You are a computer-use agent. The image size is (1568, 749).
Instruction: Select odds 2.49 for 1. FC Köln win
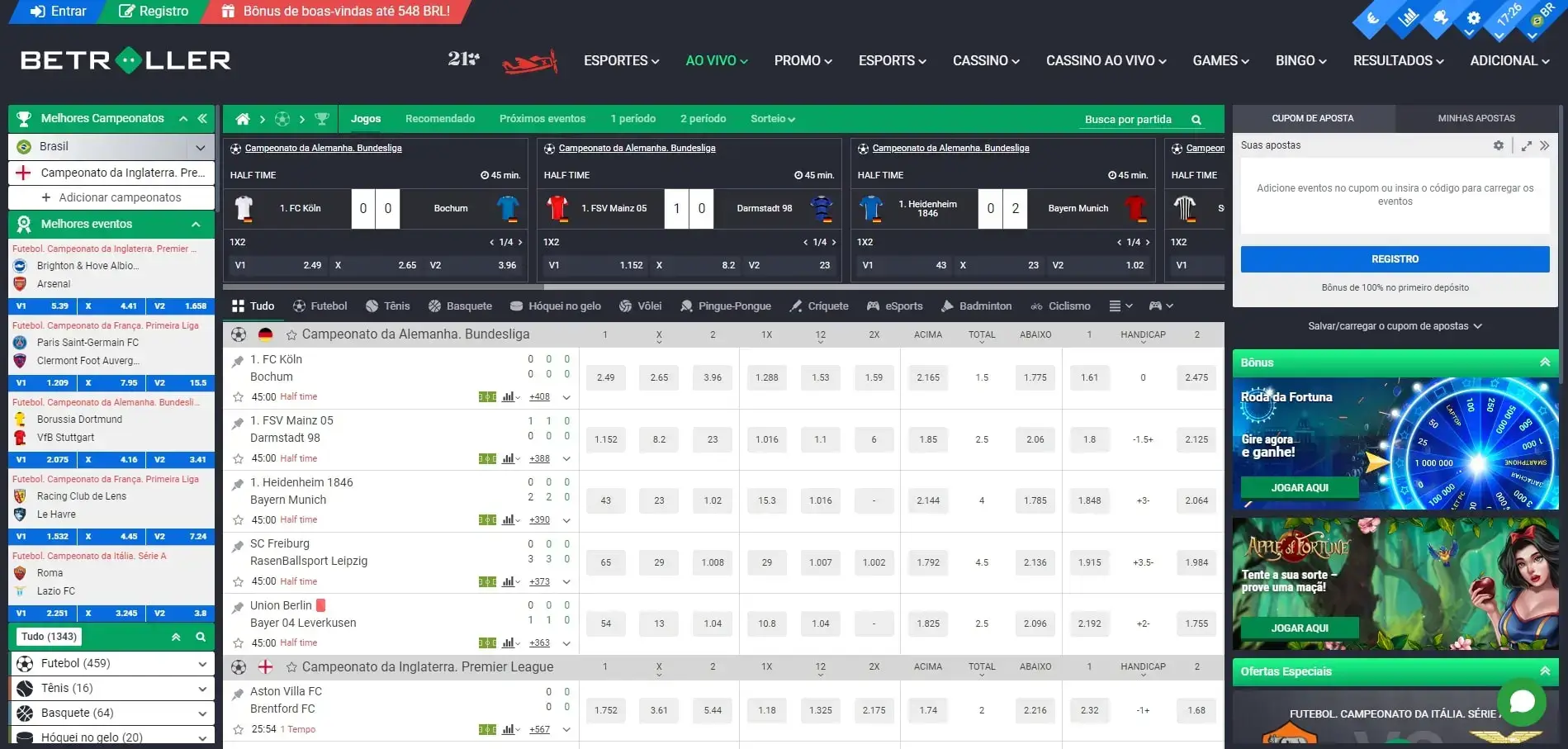(x=605, y=378)
